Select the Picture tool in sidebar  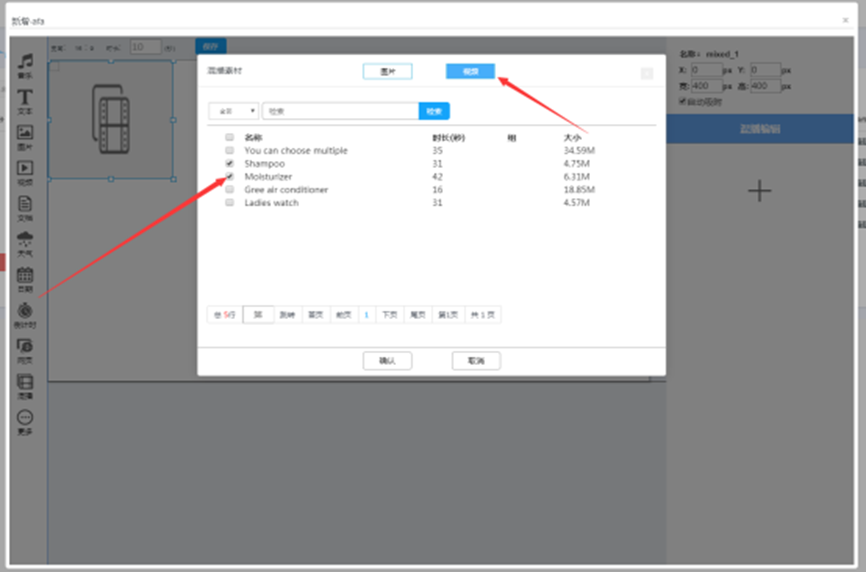pyautogui.click(x=25, y=133)
